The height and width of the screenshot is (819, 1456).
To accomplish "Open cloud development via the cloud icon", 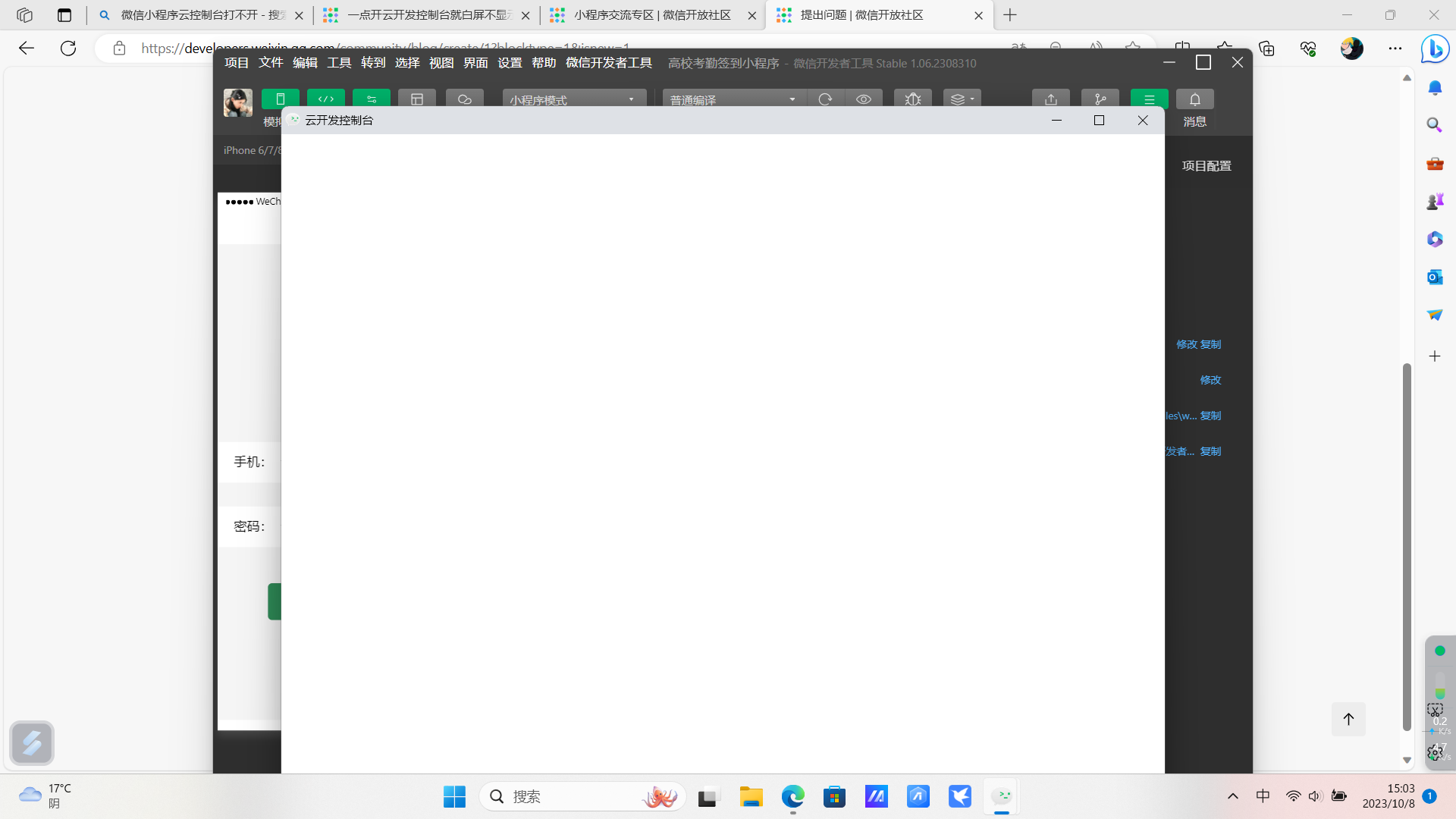I will coord(464,99).
